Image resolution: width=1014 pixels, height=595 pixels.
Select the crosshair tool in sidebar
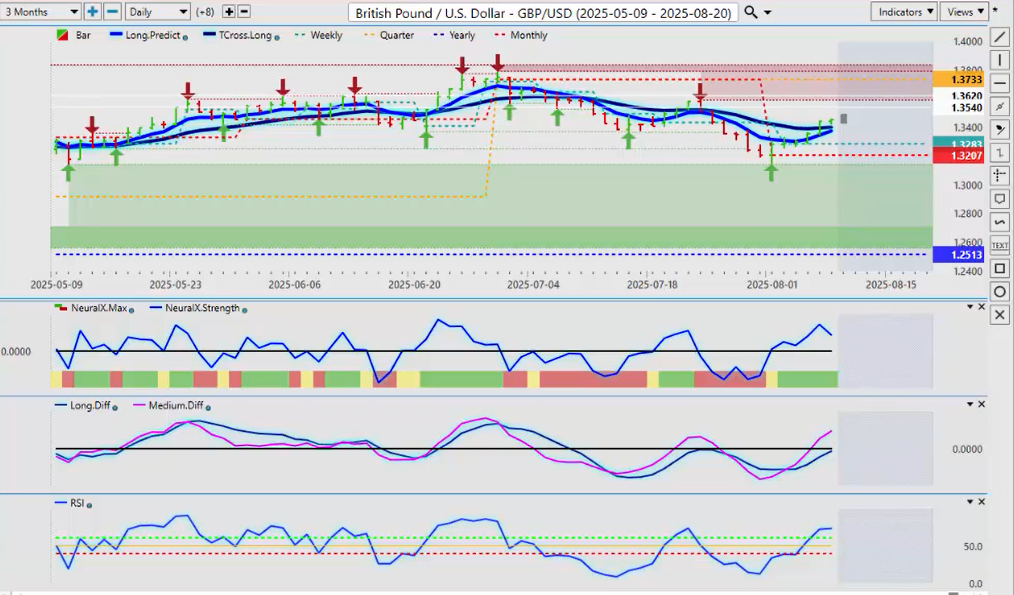1000,176
